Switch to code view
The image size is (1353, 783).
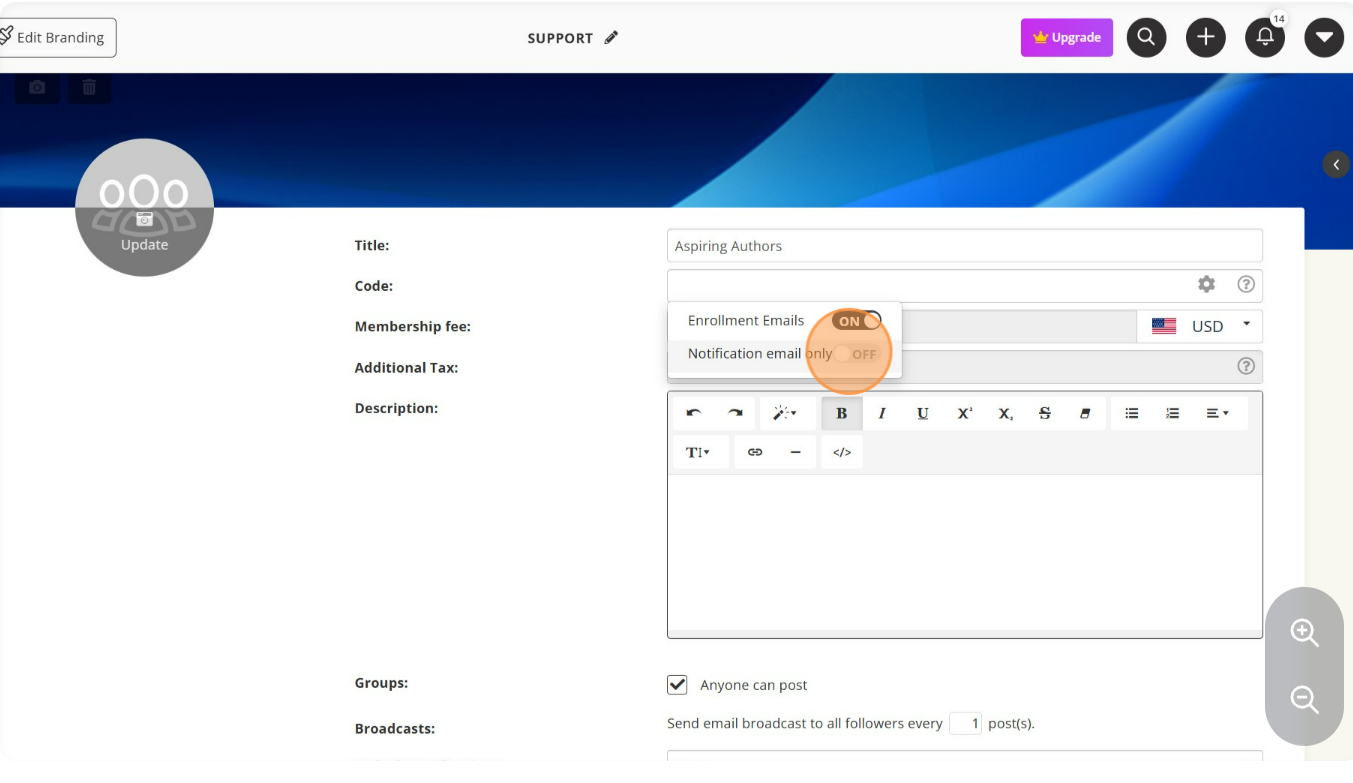842,452
